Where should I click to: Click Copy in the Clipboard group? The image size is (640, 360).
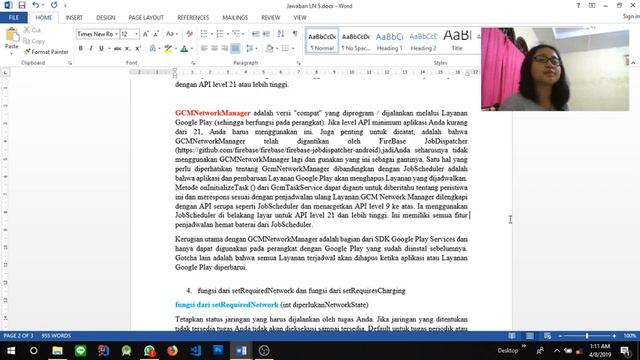(34, 41)
